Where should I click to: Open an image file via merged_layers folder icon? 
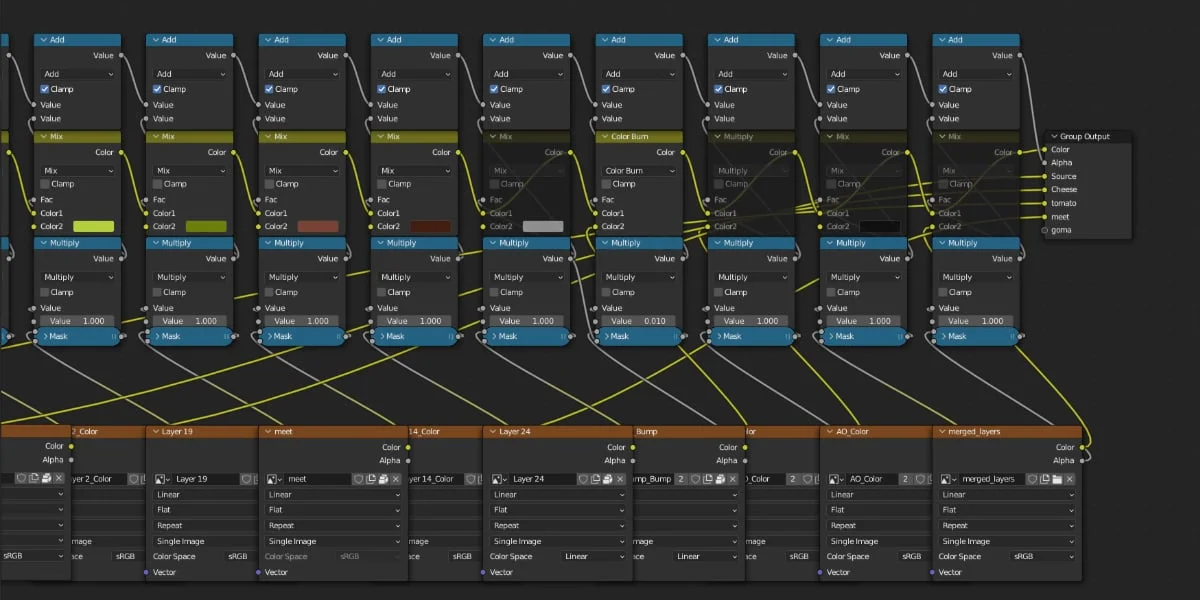tap(1056, 479)
